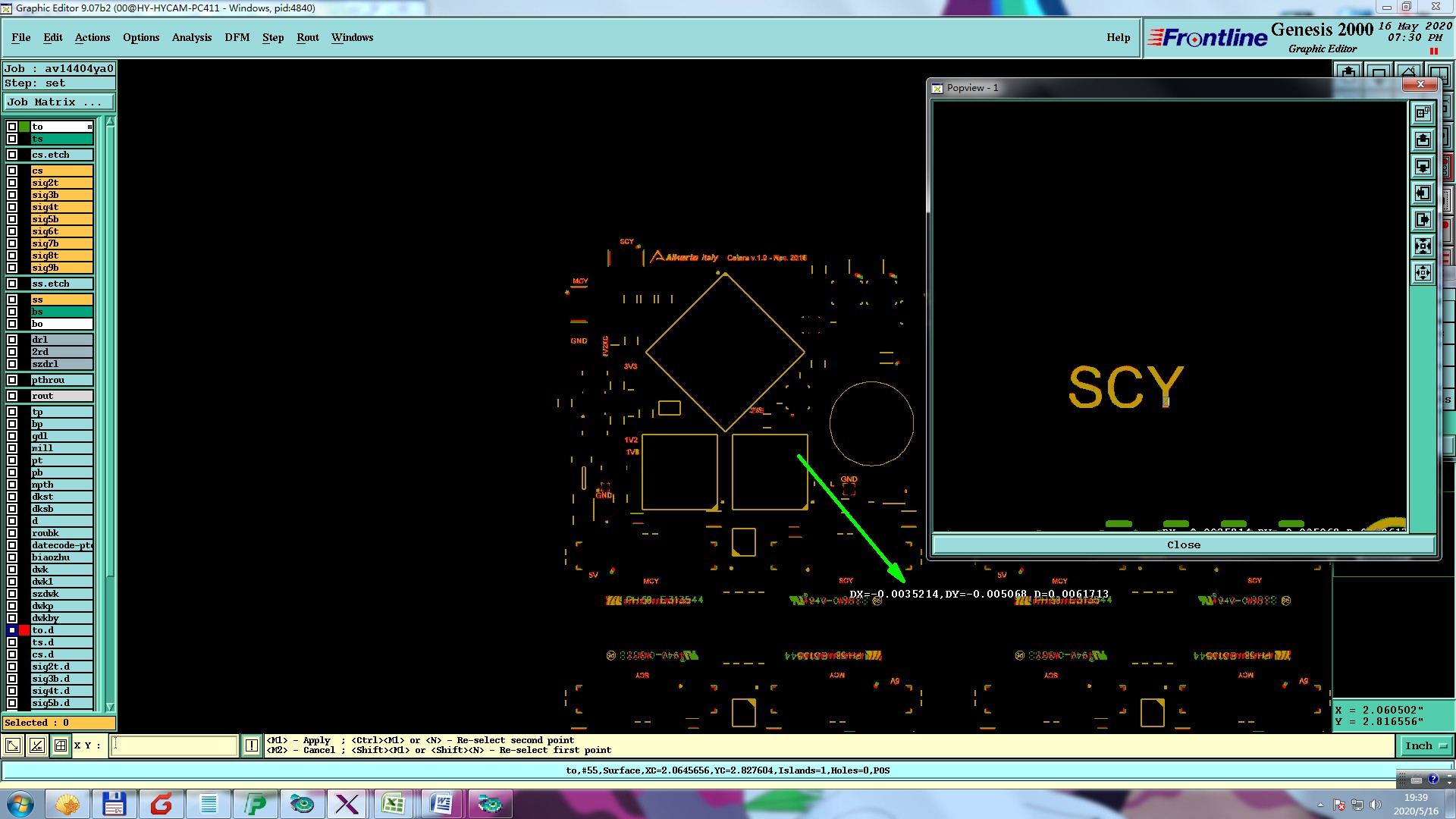Toggle the checkbox for sig4t layer

coord(12,207)
